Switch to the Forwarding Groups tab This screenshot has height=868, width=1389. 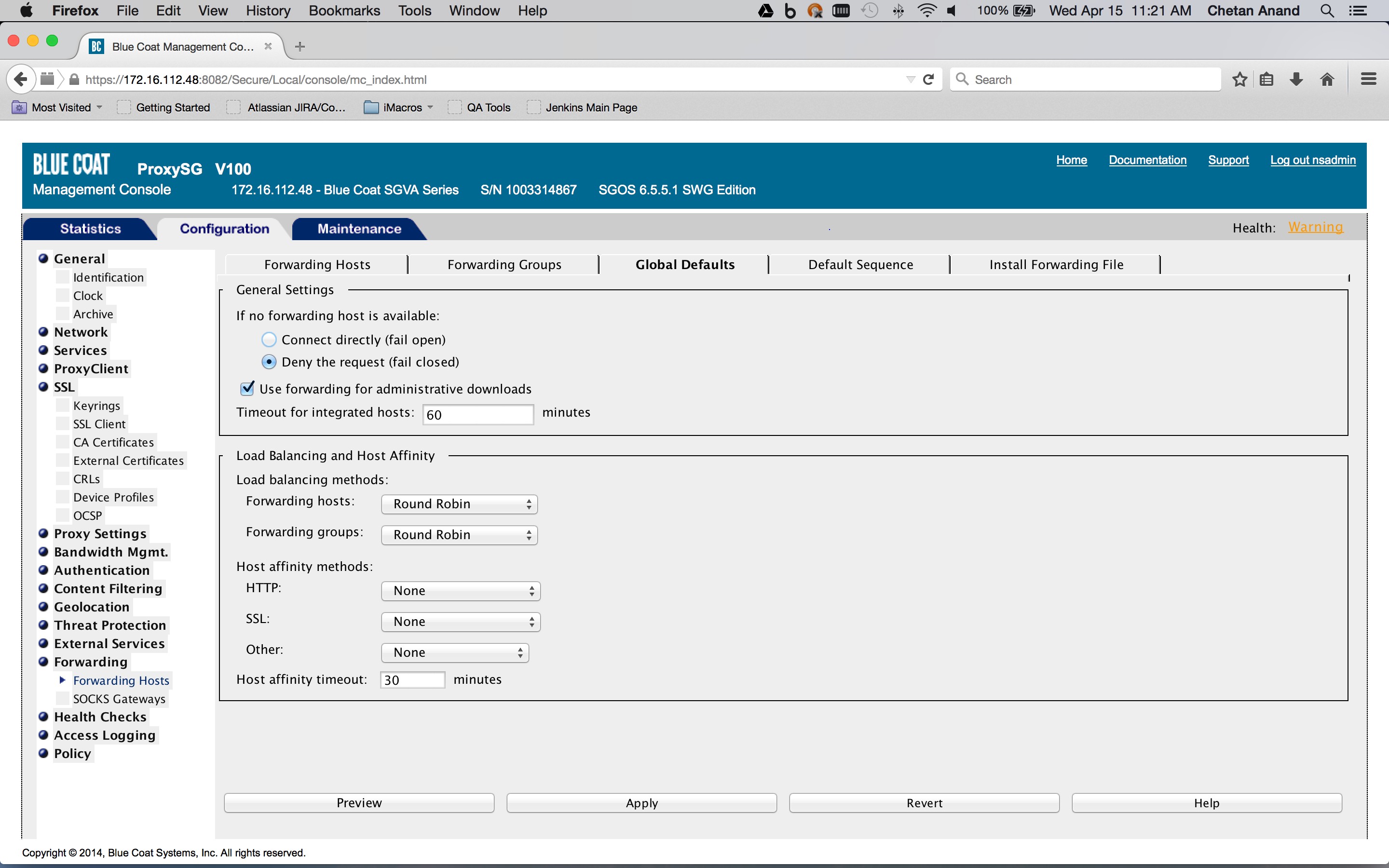point(504,265)
